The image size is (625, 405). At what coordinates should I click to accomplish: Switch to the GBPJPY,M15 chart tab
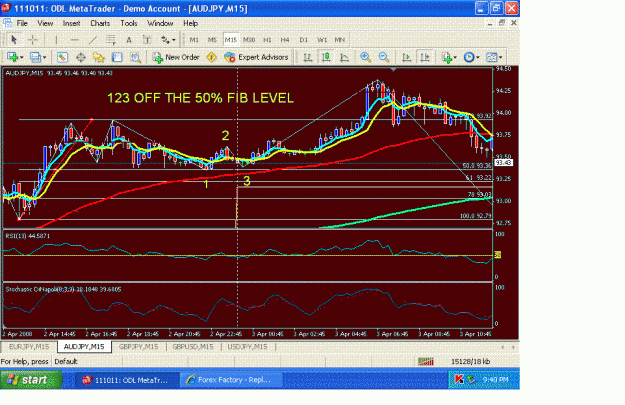tap(139, 347)
